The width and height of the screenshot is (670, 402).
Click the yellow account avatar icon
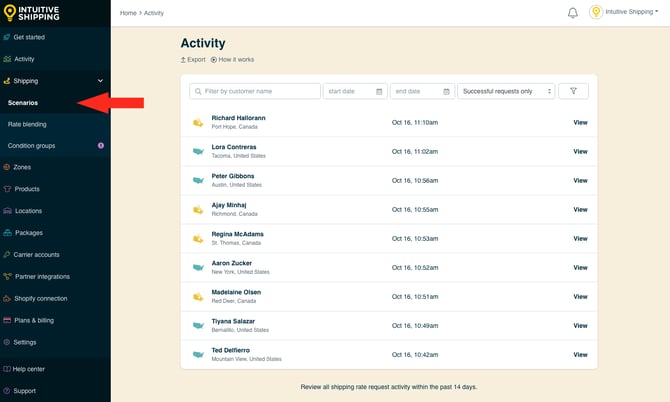tap(596, 12)
